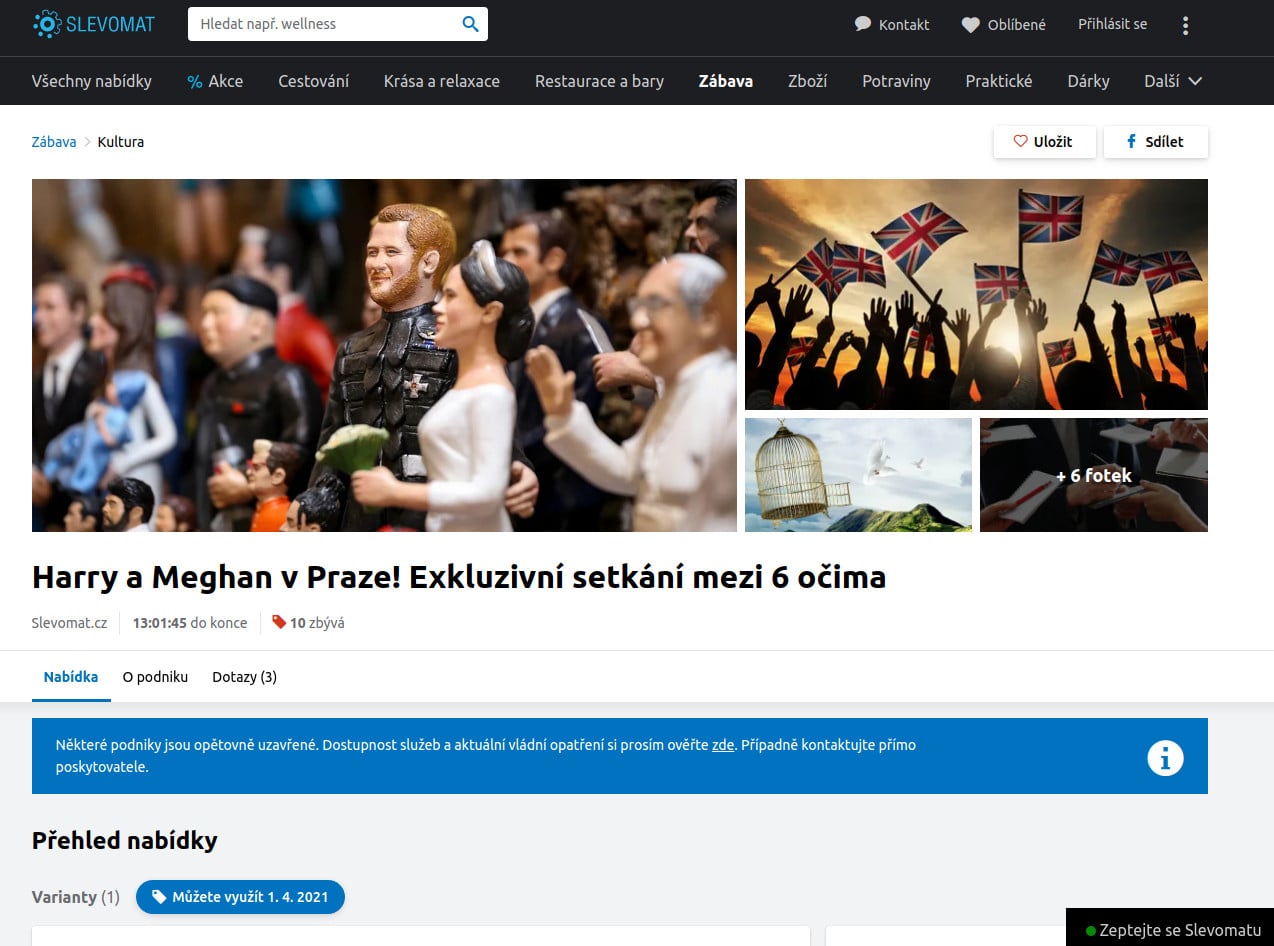Click the tag icon on 'Můžete využít 1. 4. 2021'

point(159,896)
